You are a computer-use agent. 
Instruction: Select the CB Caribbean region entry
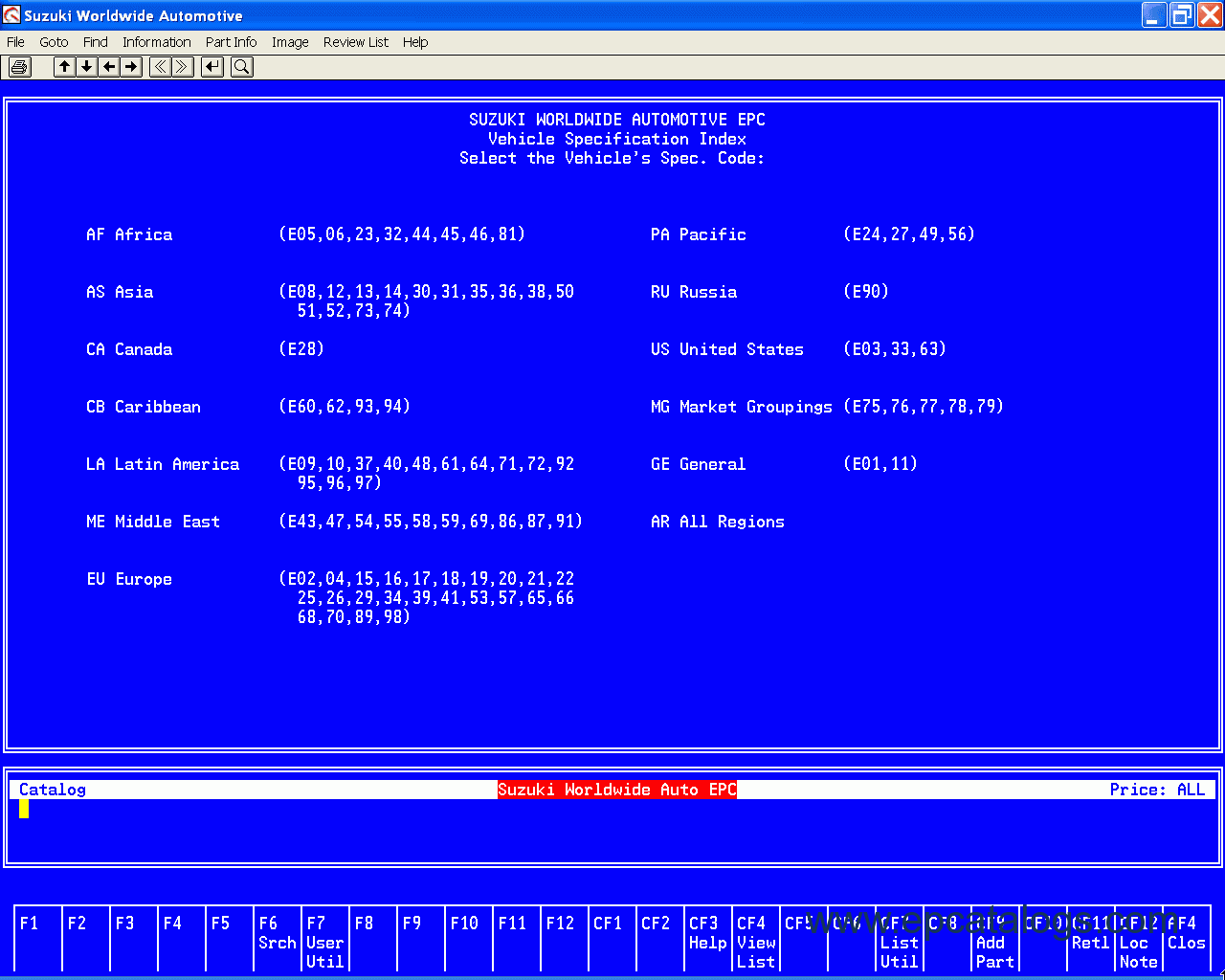click(x=144, y=407)
